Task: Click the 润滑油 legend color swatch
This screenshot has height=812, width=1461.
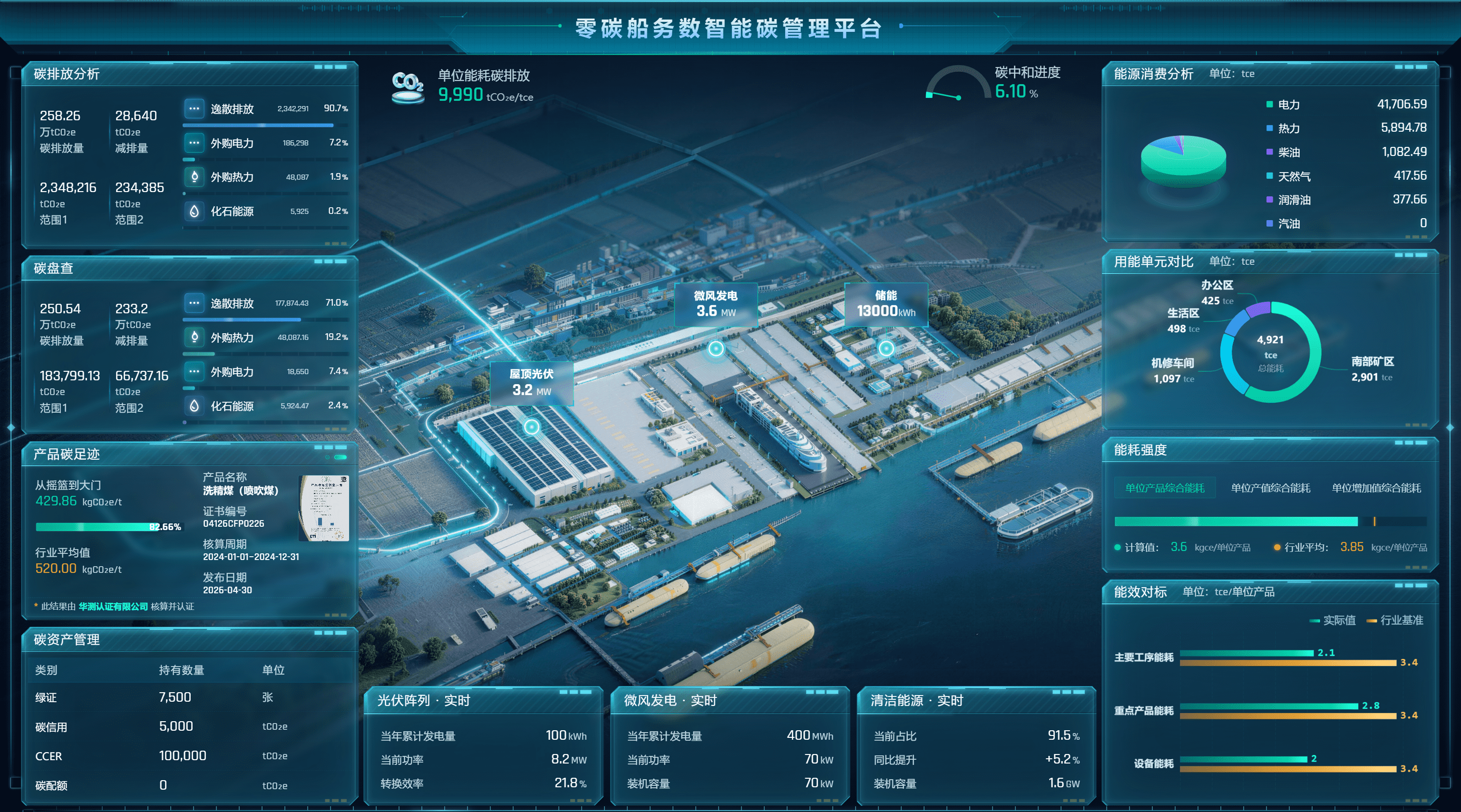Action: pyautogui.click(x=1270, y=200)
